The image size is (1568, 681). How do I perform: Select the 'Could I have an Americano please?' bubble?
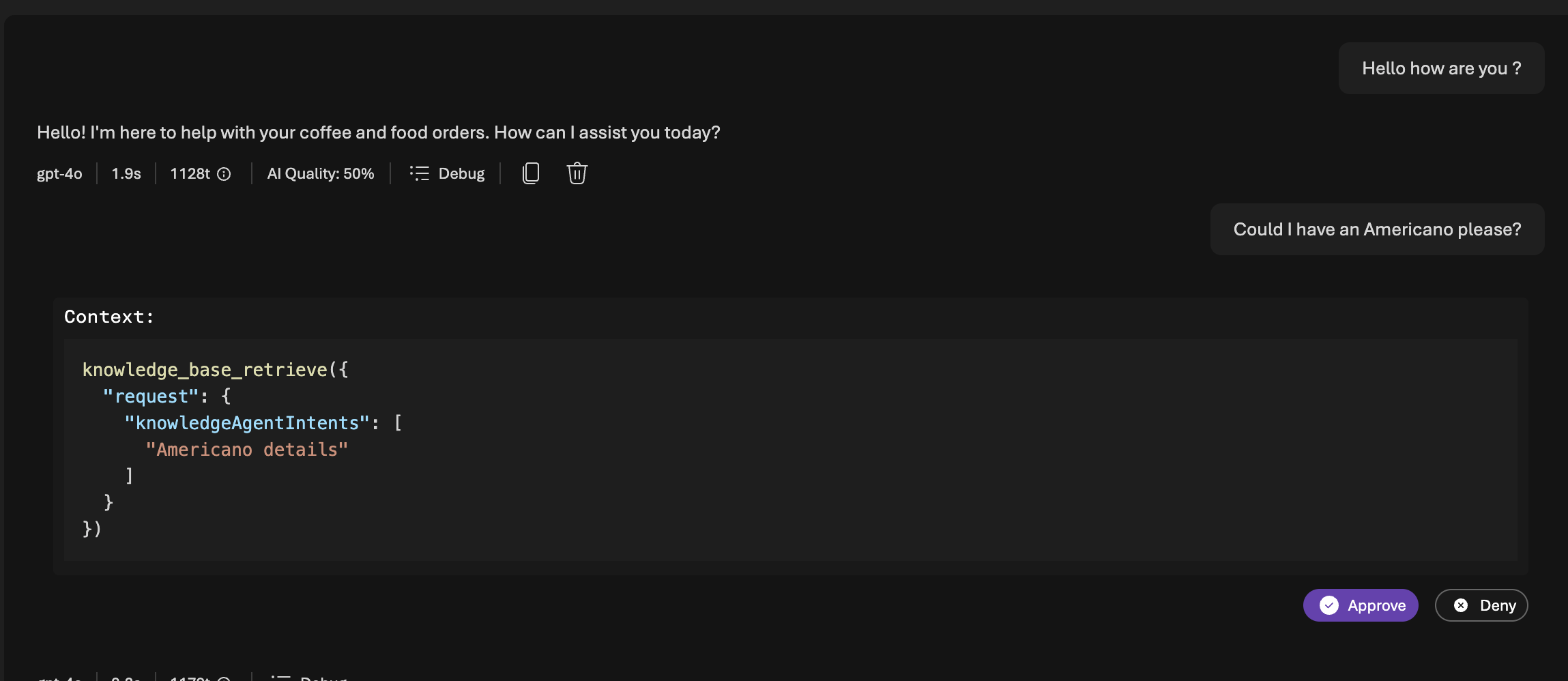1377,229
